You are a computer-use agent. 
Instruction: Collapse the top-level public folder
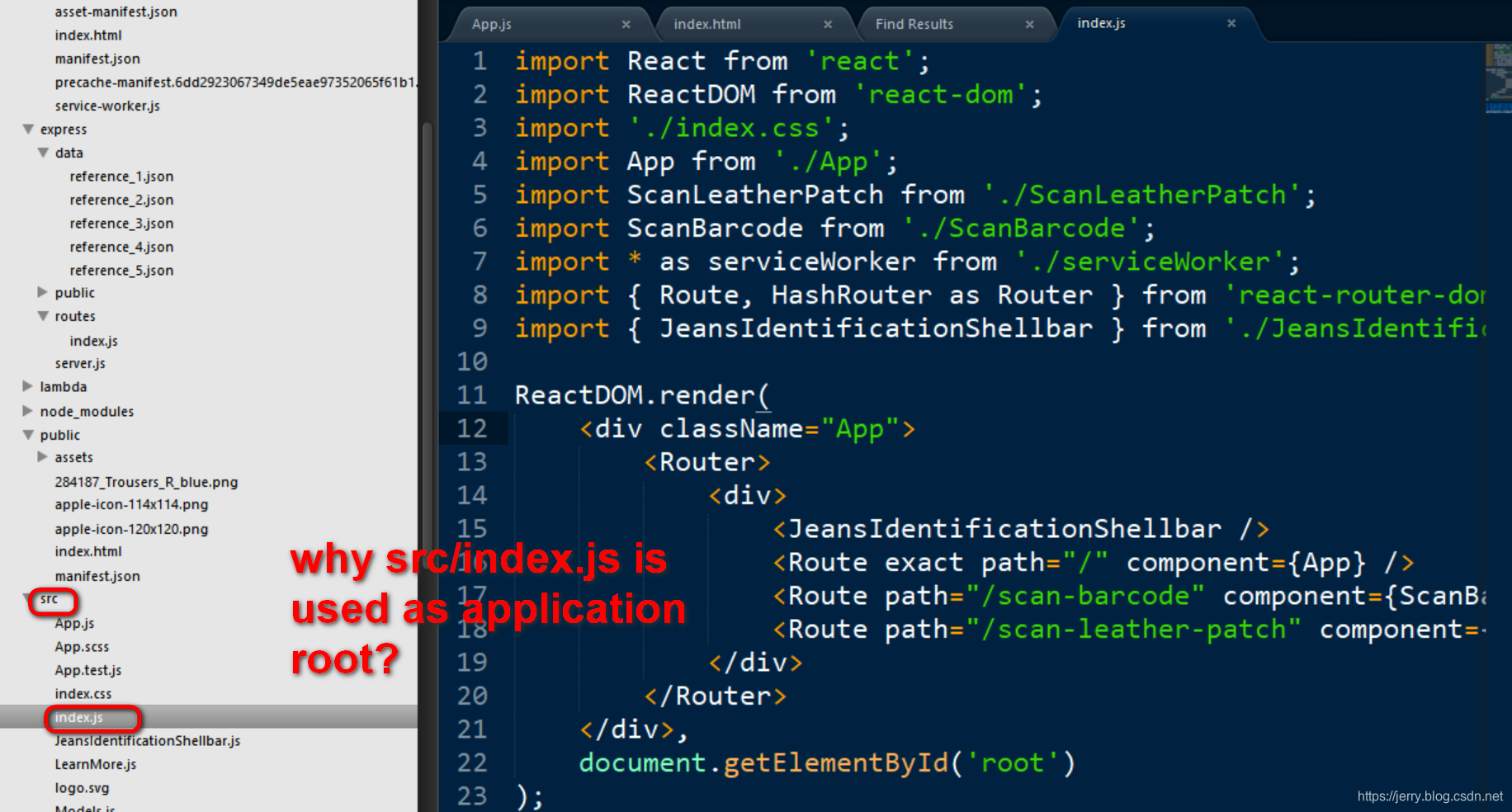point(29,435)
